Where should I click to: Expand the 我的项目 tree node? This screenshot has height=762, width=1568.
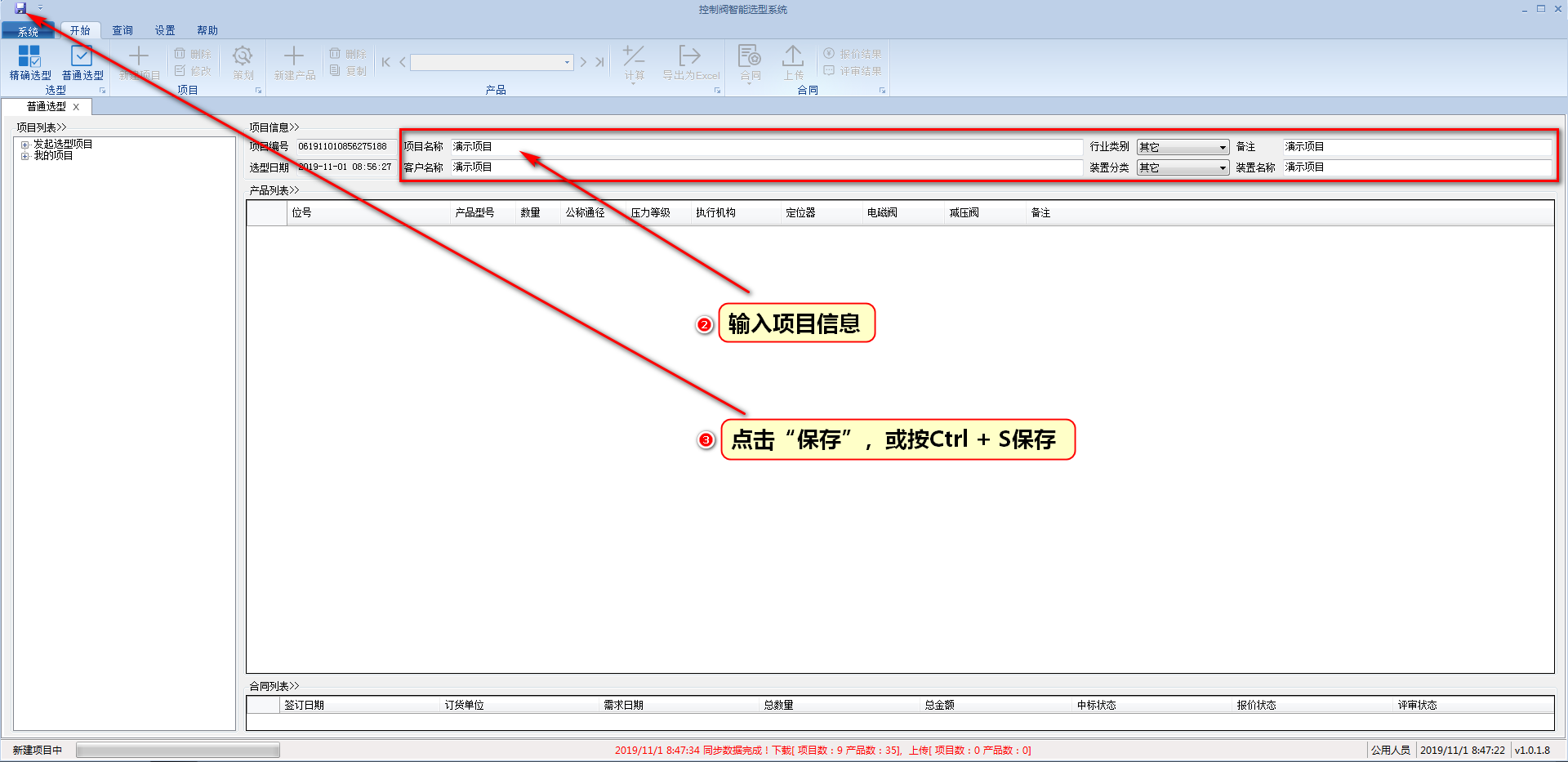point(25,156)
